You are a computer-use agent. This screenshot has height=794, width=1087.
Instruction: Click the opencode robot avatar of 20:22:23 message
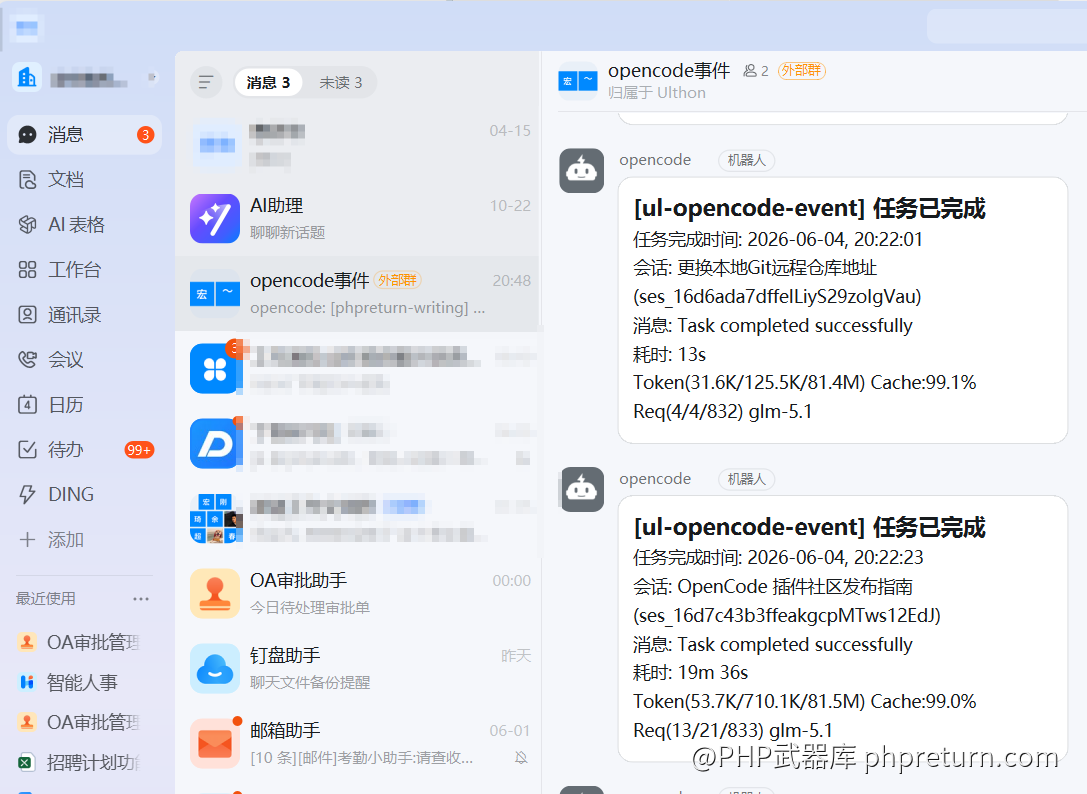pos(582,490)
